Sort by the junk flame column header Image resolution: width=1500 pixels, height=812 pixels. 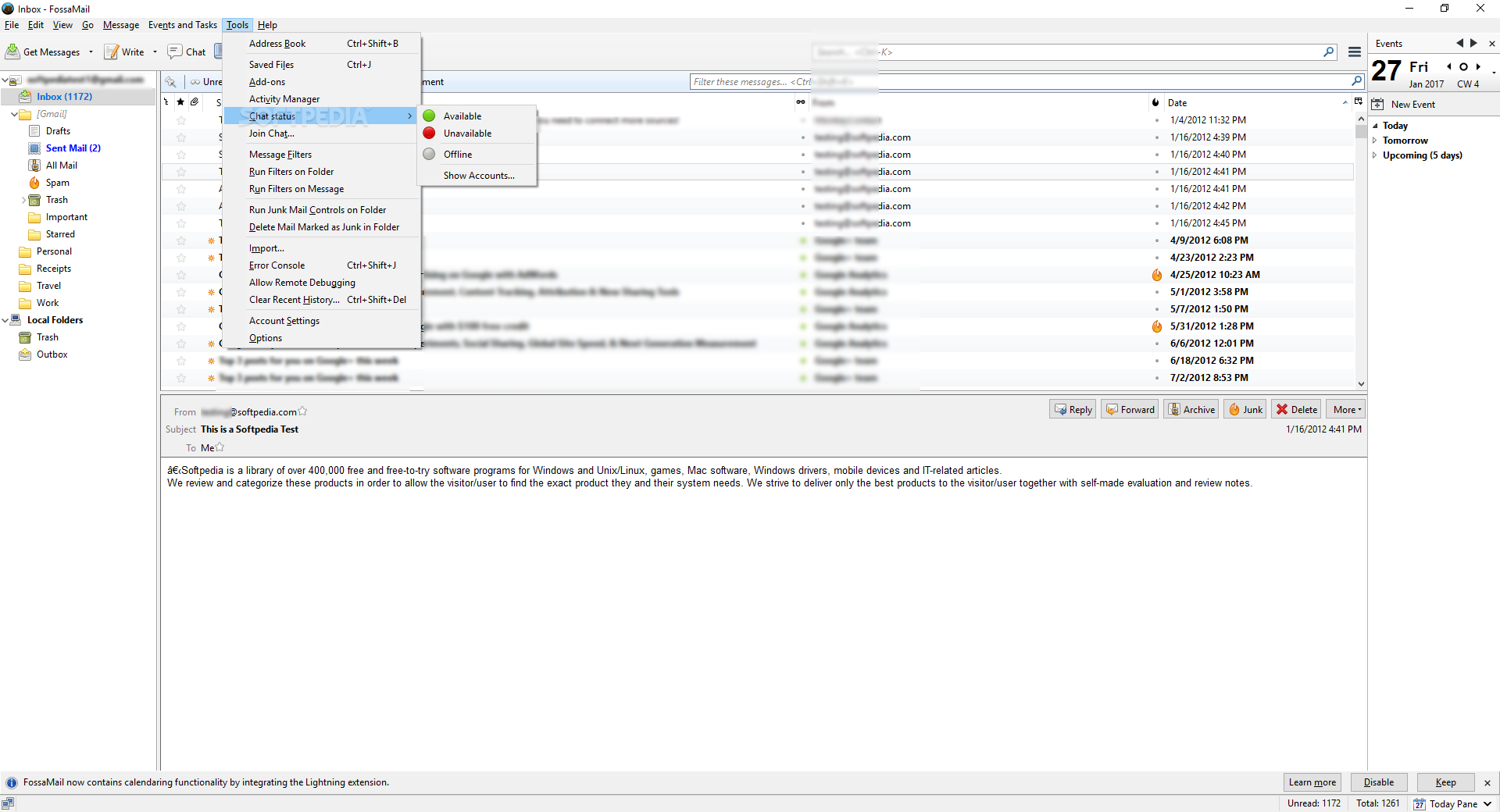pos(1155,102)
